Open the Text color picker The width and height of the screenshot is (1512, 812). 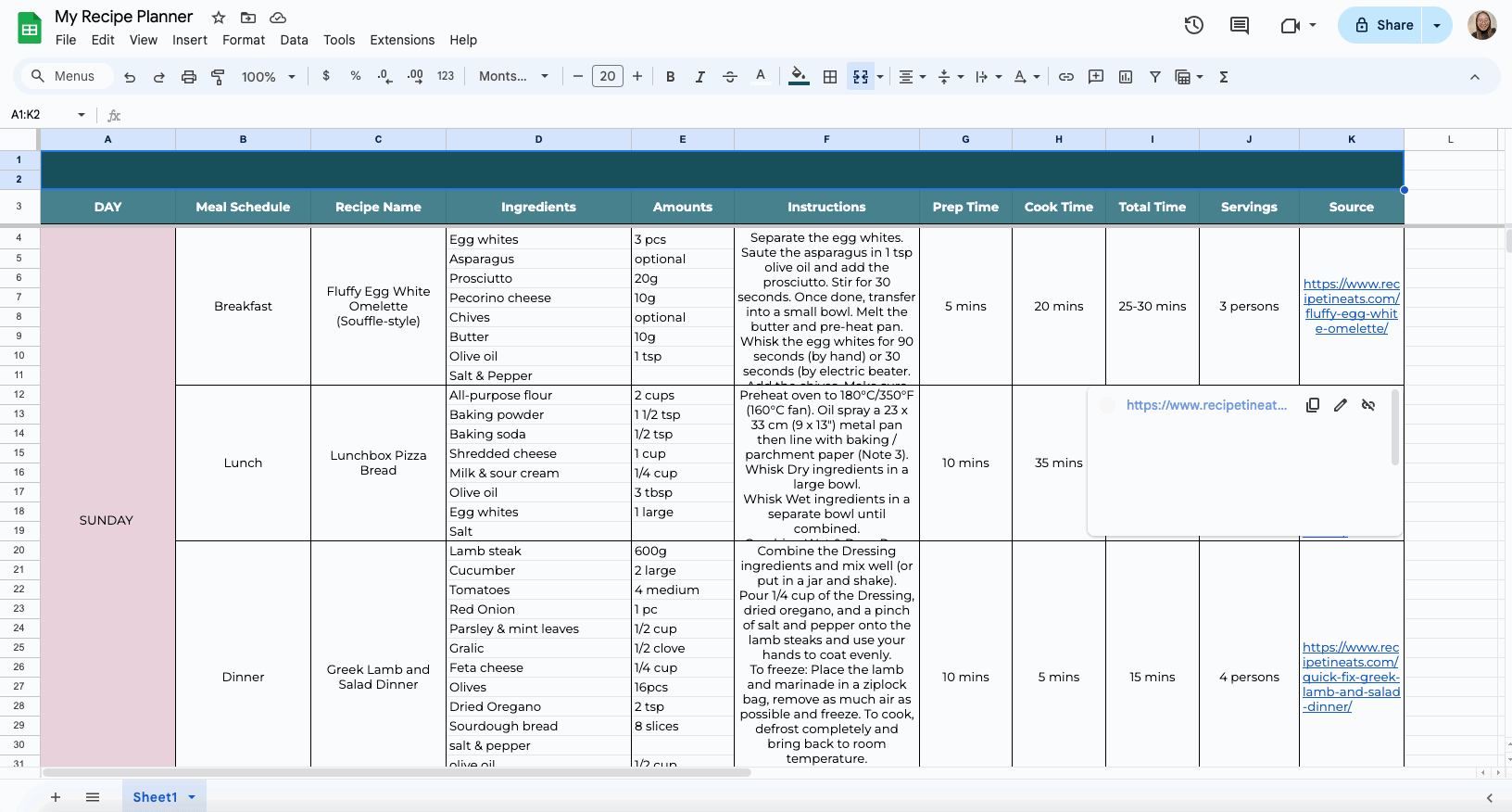coord(761,77)
